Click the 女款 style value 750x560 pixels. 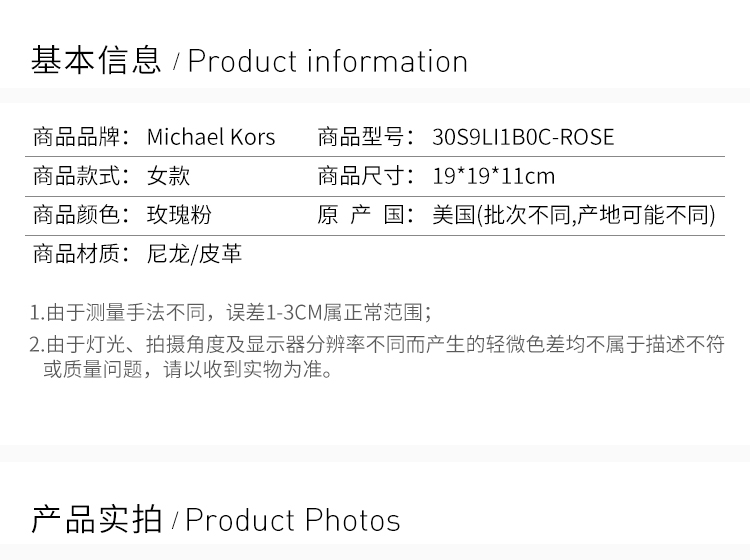pyautogui.click(x=168, y=177)
